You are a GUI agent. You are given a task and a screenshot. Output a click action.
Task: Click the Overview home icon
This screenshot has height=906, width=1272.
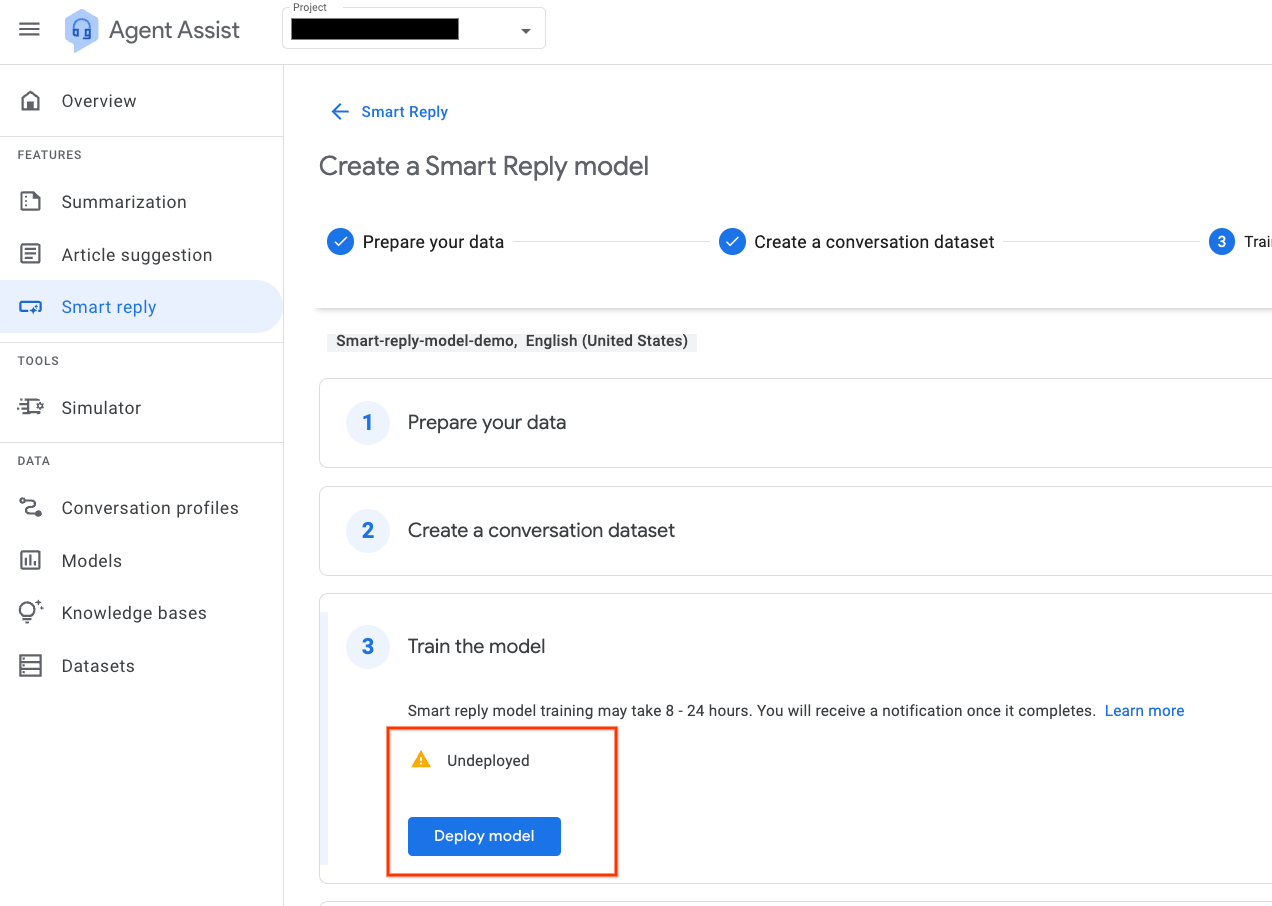(x=31, y=101)
